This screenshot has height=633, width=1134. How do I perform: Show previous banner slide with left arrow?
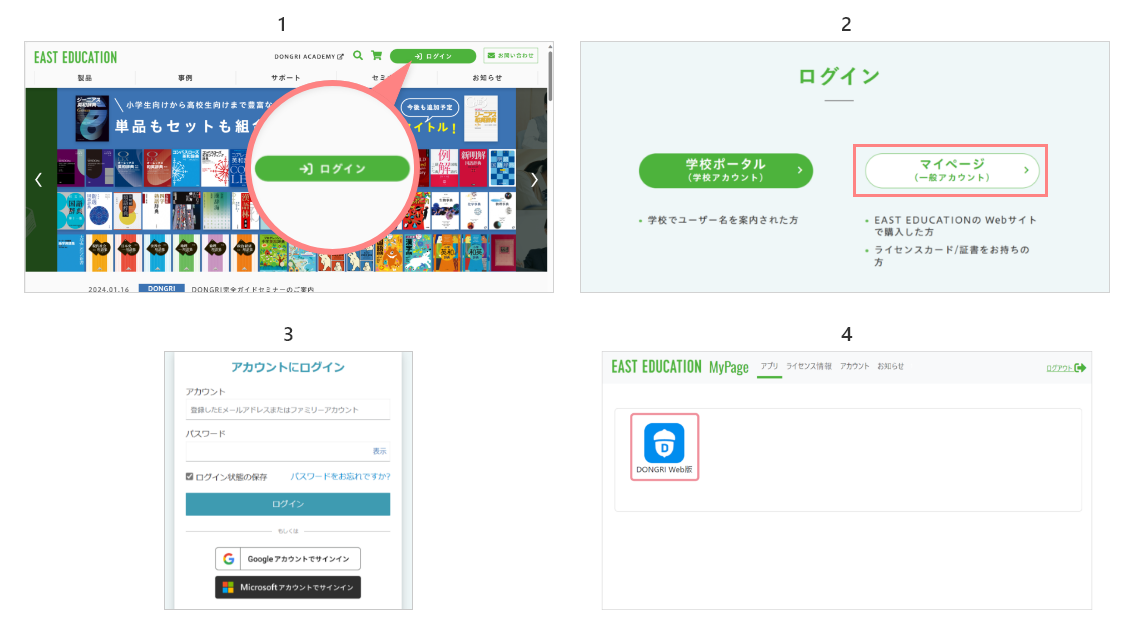39,179
